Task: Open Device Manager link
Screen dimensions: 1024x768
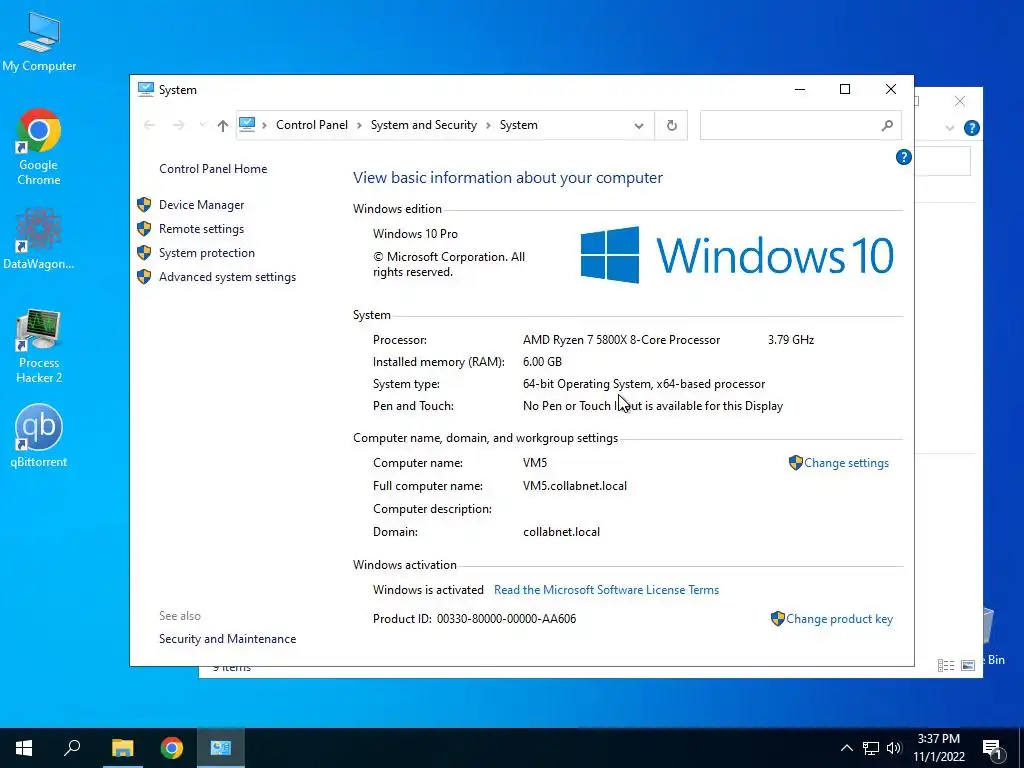Action: [201, 204]
